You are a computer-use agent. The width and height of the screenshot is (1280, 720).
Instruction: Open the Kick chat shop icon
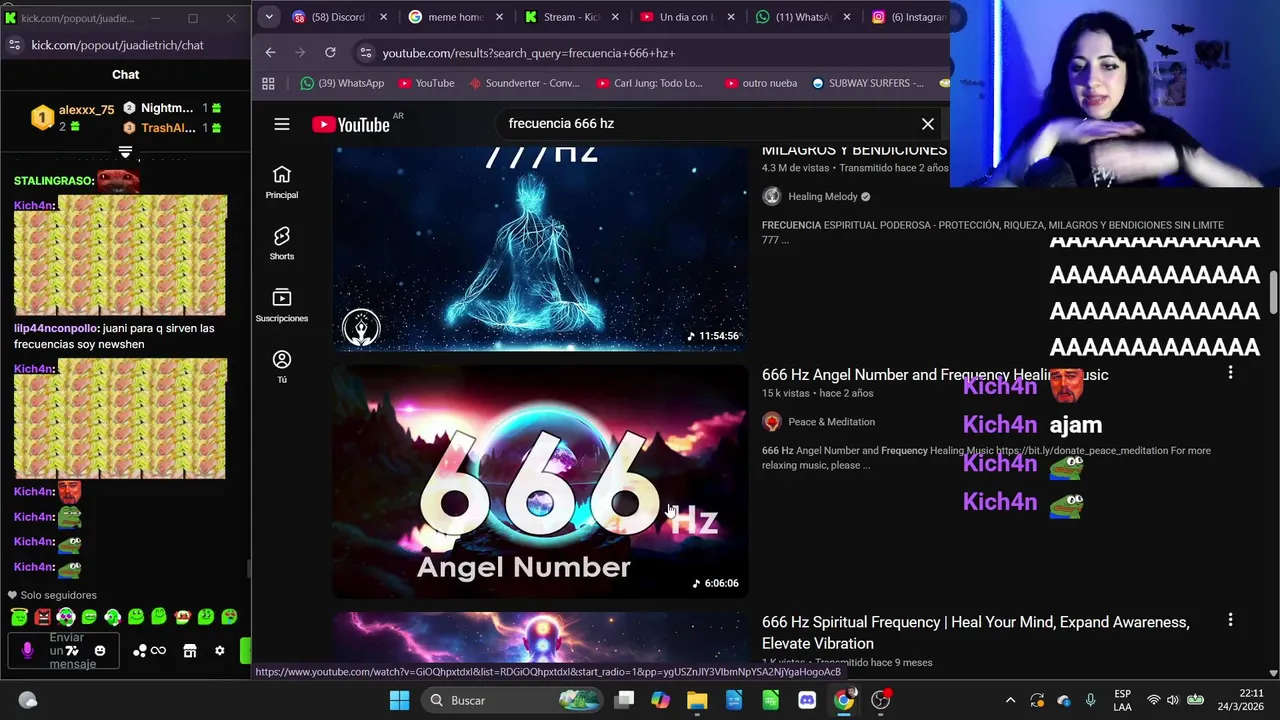[x=190, y=650]
